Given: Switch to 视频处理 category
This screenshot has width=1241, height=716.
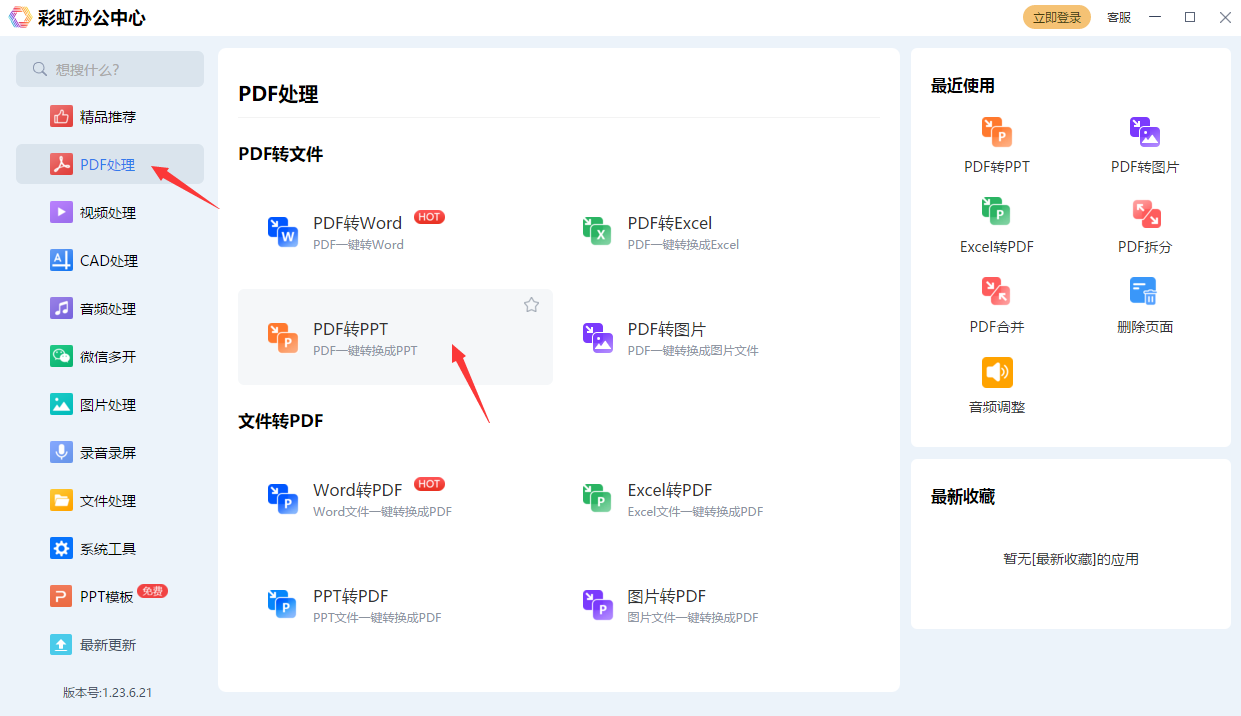Looking at the screenshot, I should click(x=110, y=212).
